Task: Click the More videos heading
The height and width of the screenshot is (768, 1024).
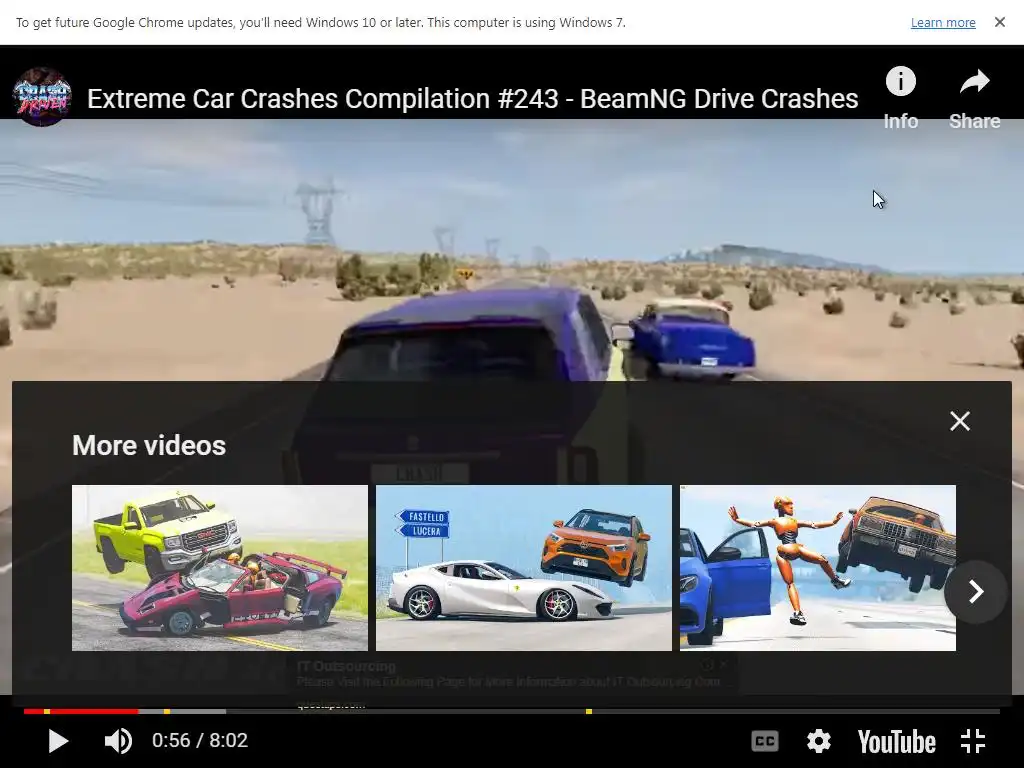Action: 149,445
